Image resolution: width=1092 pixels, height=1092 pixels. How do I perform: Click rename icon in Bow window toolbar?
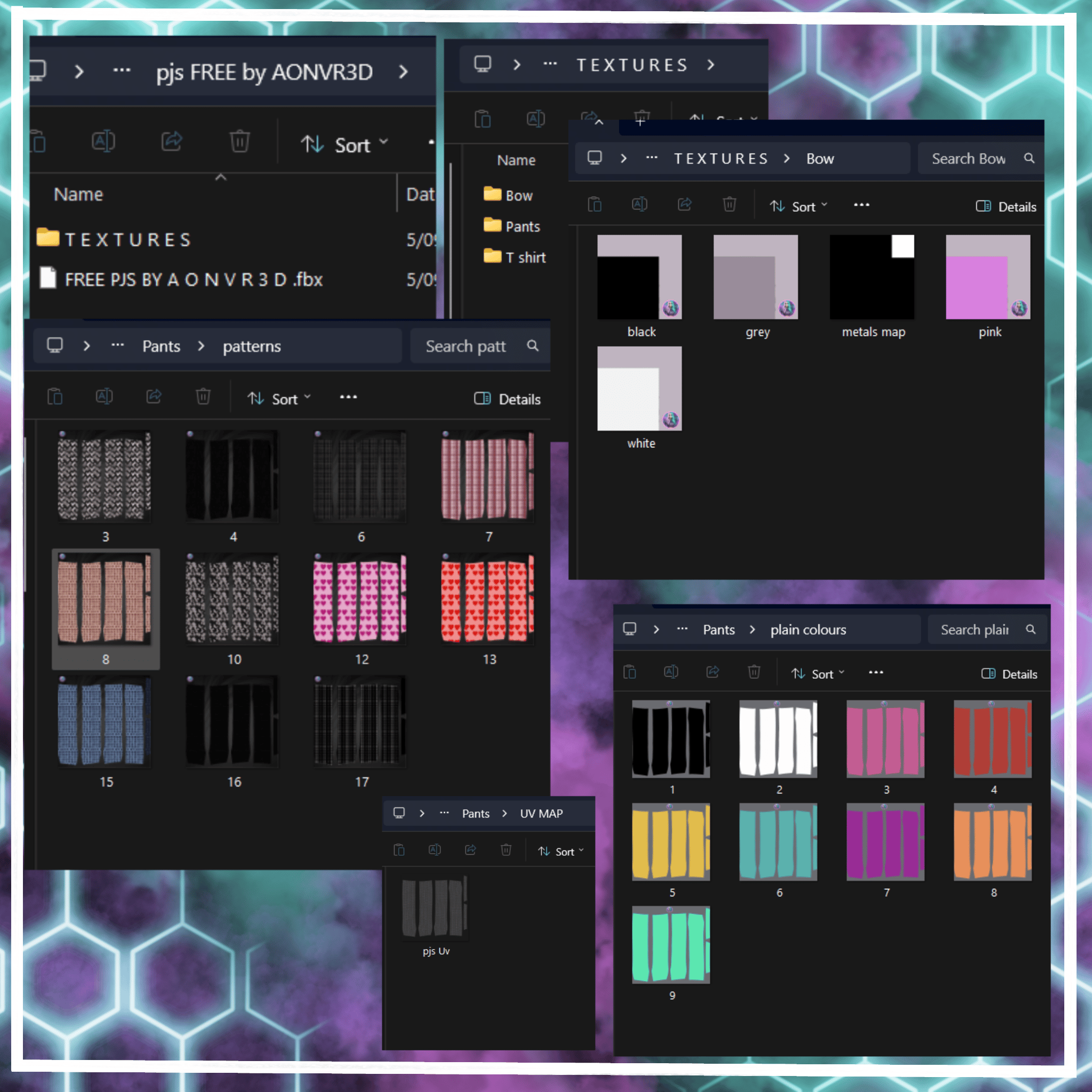click(x=639, y=204)
